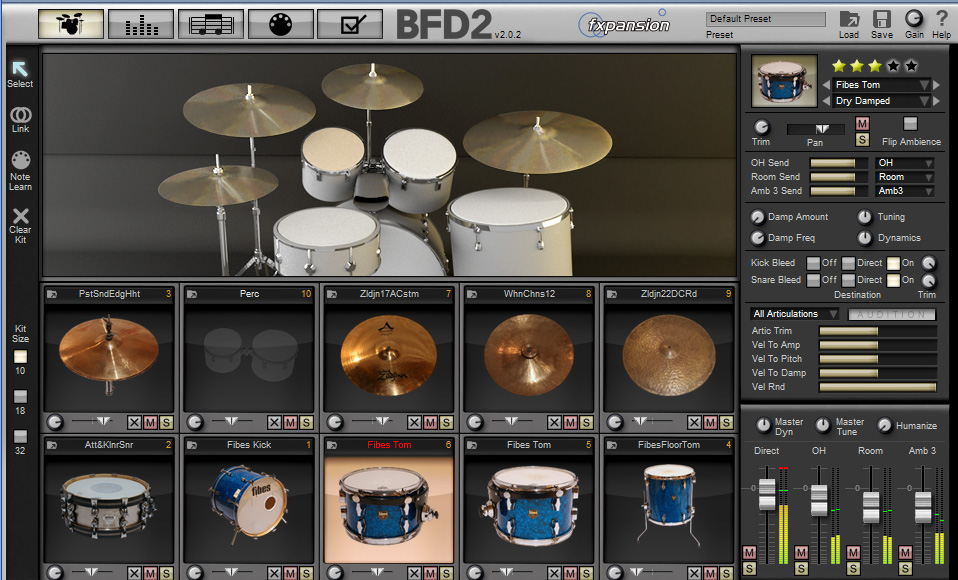Viewport: 958px width, 580px height.
Task: Set Kick Bleed to Off
Action: (x=813, y=263)
